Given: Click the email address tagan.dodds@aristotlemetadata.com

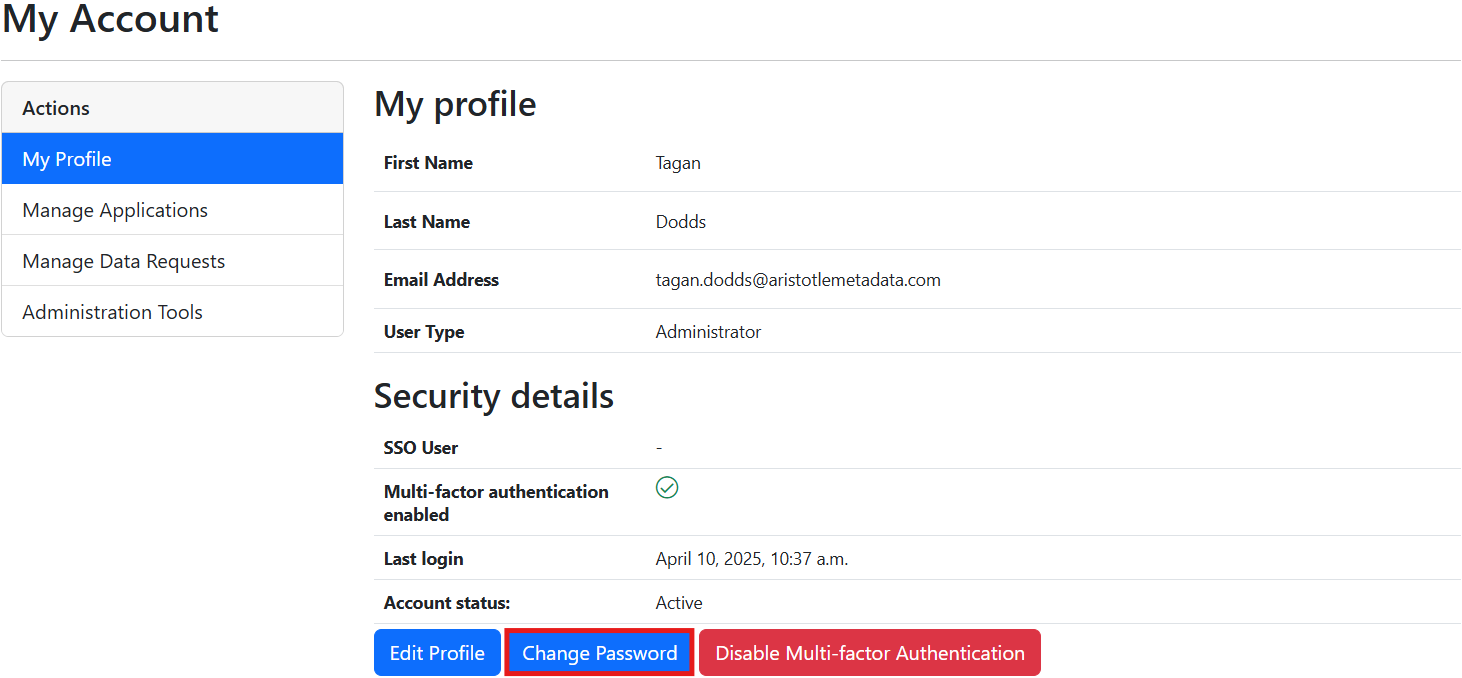Looking at the screenshot, I should 797,280.
